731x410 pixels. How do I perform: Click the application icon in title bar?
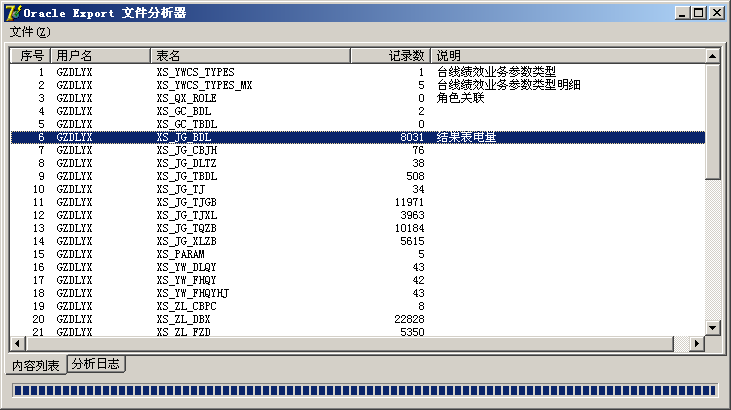coord(13,13)
